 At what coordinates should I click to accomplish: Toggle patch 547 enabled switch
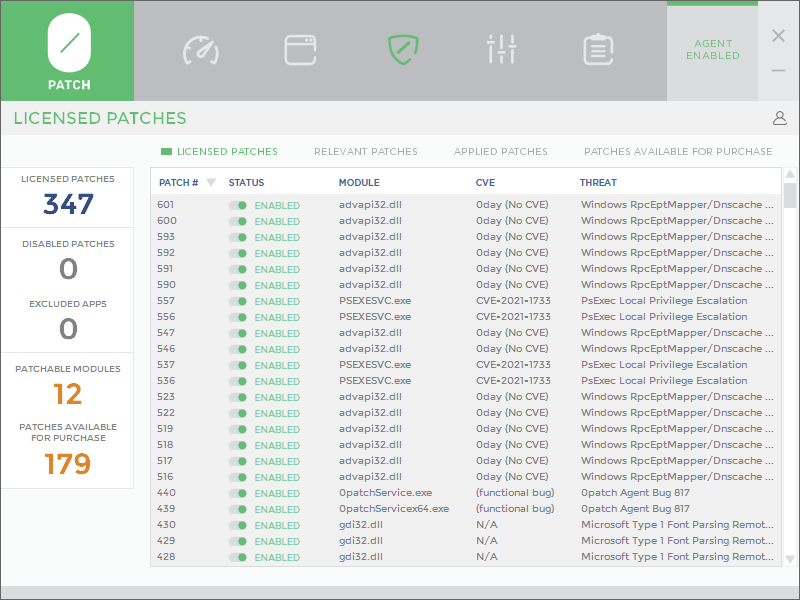point(238,333)
